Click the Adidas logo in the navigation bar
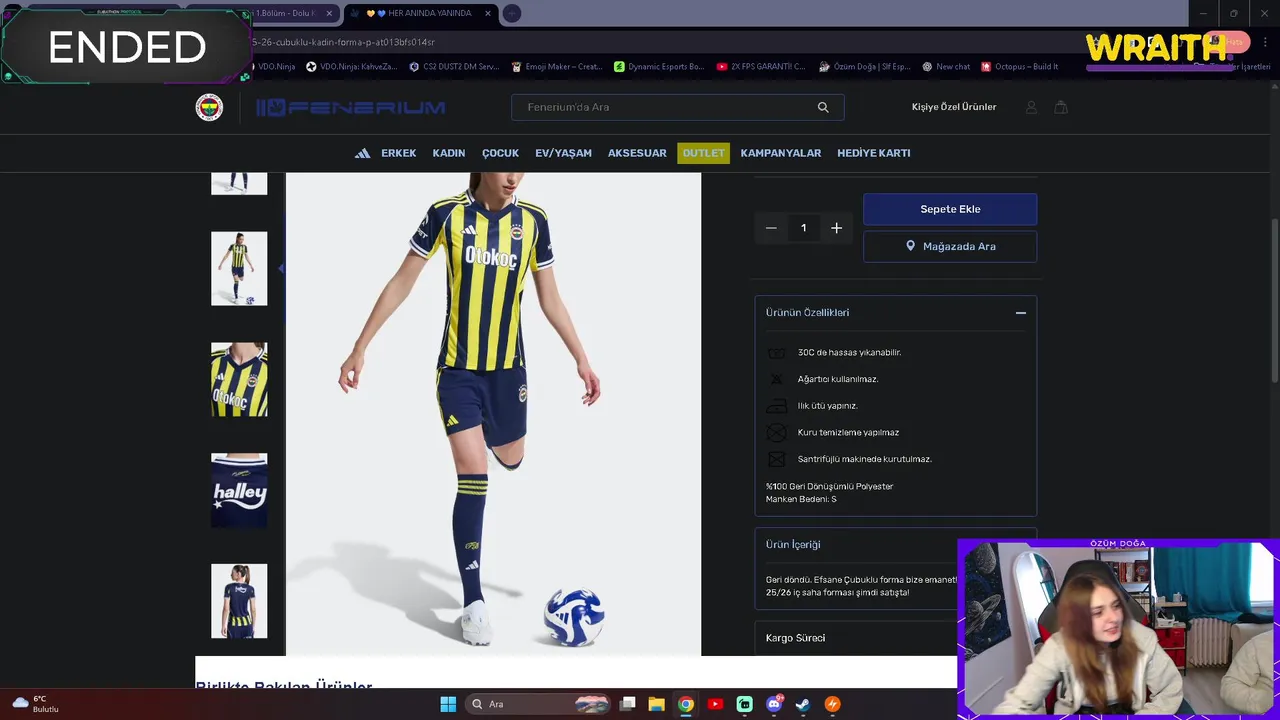This screenshot has width=1280, height=720. coord(362,153)
